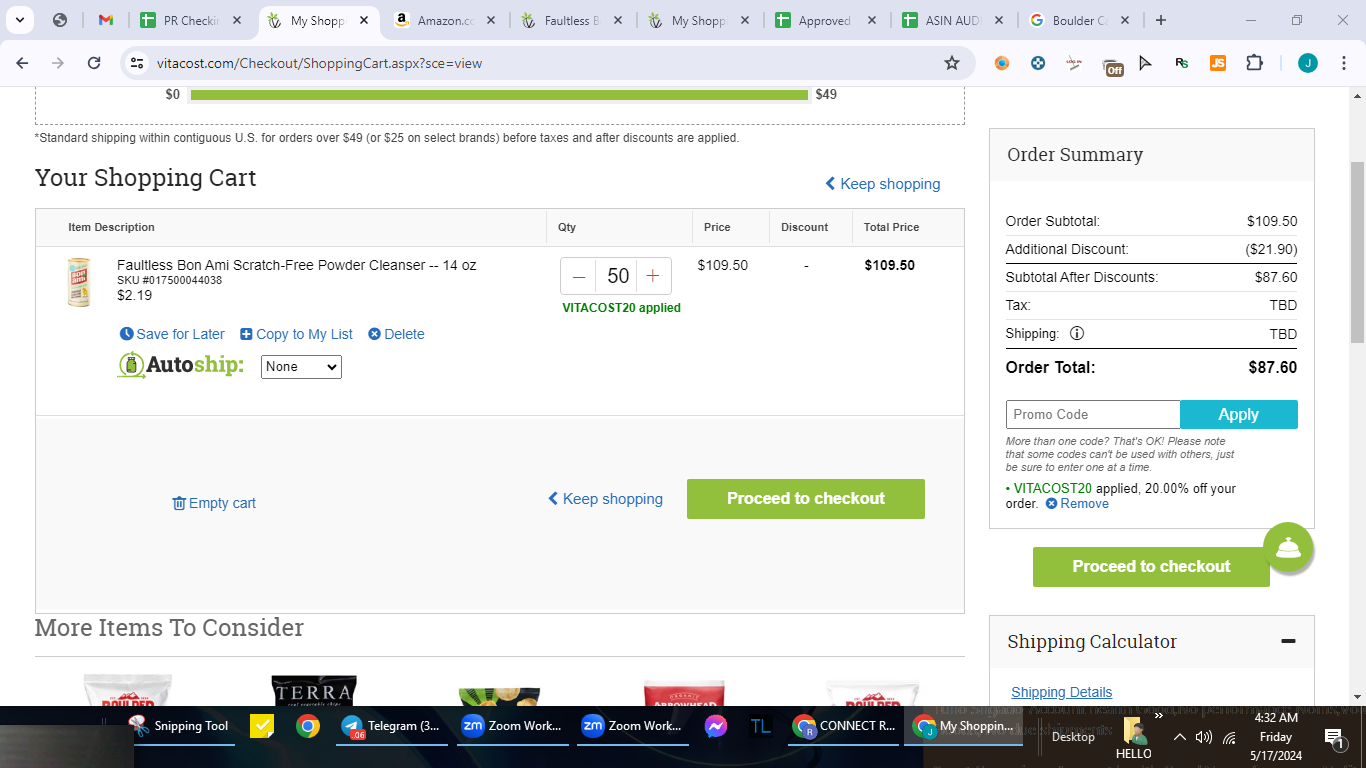Increase quantity with the plus button
The width and height of the screenshot is (1366, 768).
click(653, 276)
